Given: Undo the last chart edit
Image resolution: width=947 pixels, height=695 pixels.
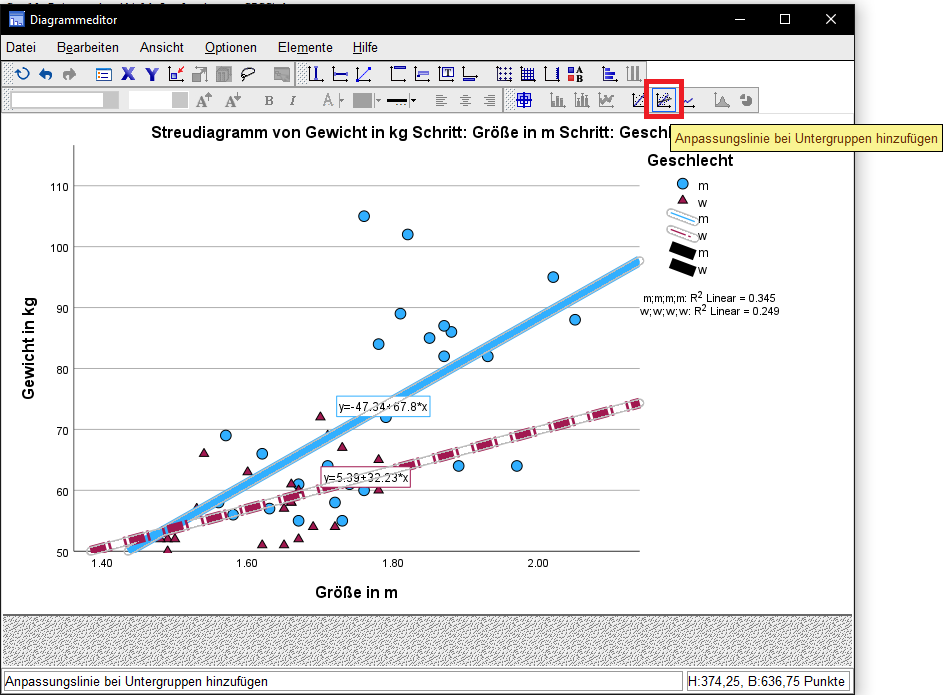Looking at the screenshot, I should click(x=45, y=73).
